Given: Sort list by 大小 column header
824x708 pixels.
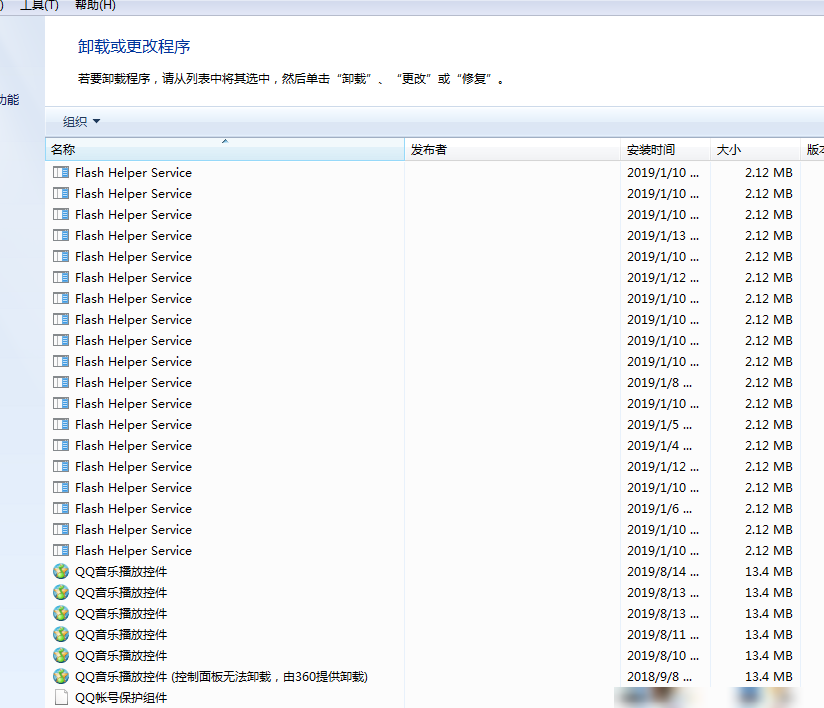Looking at the screenshot, I should coord(755,149).
